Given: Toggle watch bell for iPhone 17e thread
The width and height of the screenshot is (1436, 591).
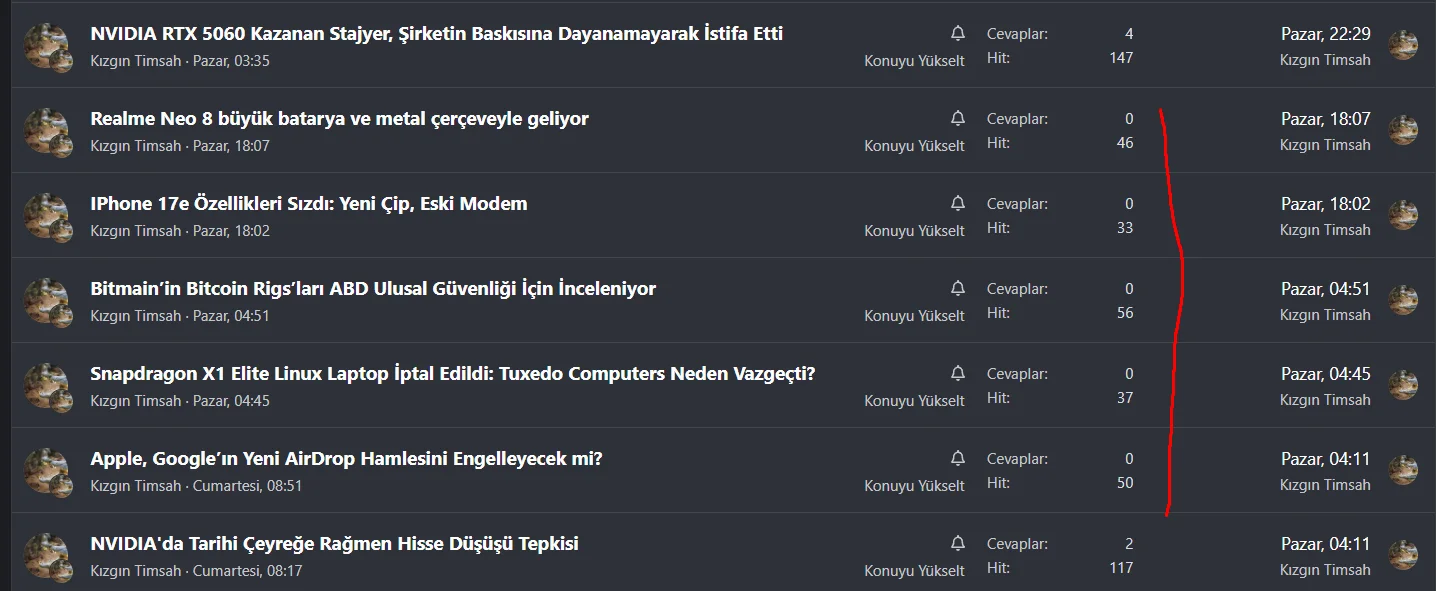Looking at the screenshot, I should click(x=958, y=203).
